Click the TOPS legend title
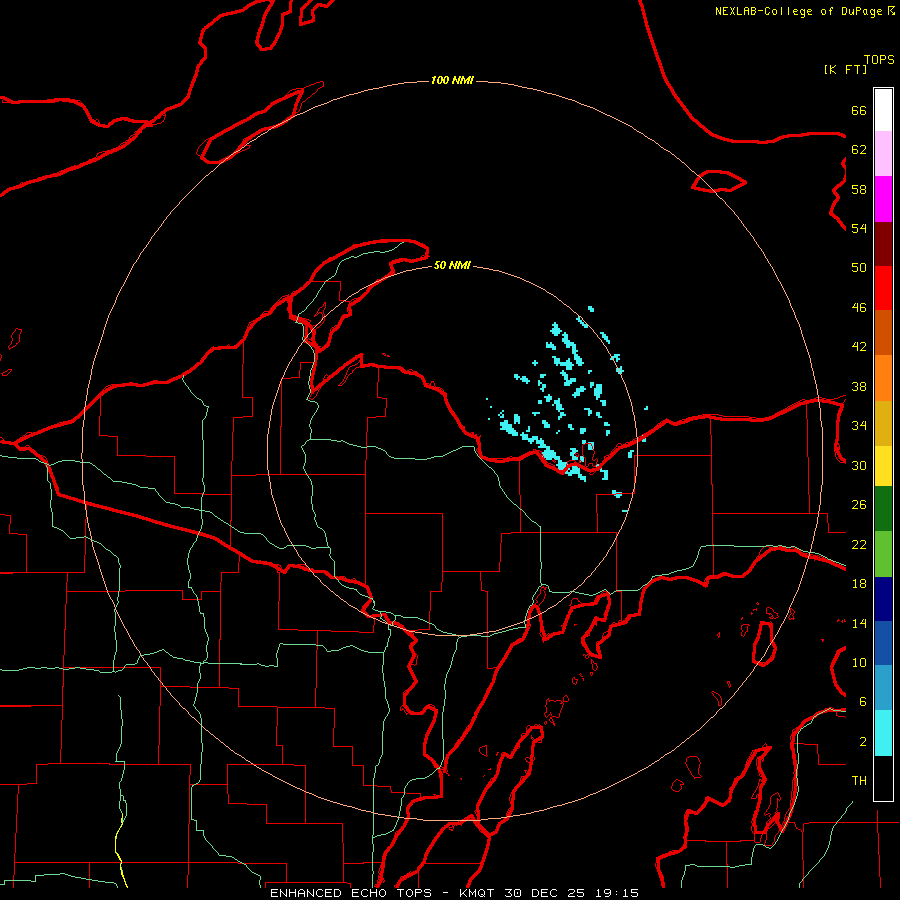900x900 pixels. coord(879,59)
